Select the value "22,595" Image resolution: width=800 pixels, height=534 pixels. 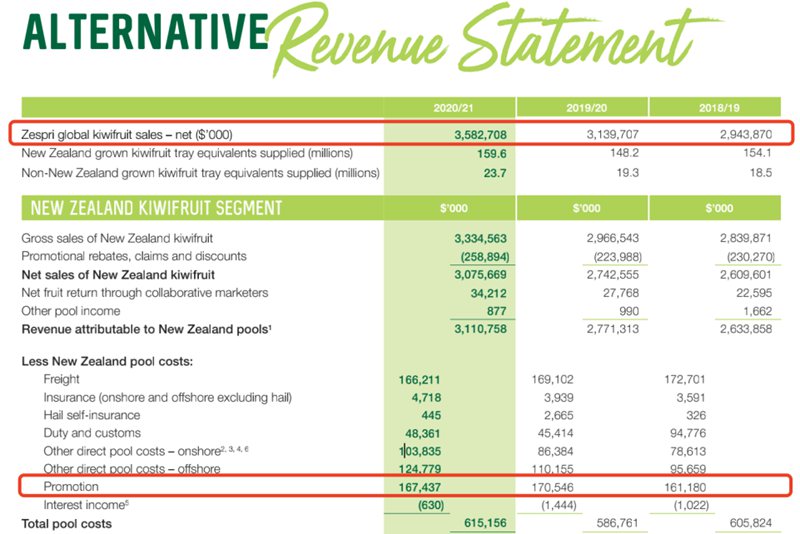(x=754, y=293)
